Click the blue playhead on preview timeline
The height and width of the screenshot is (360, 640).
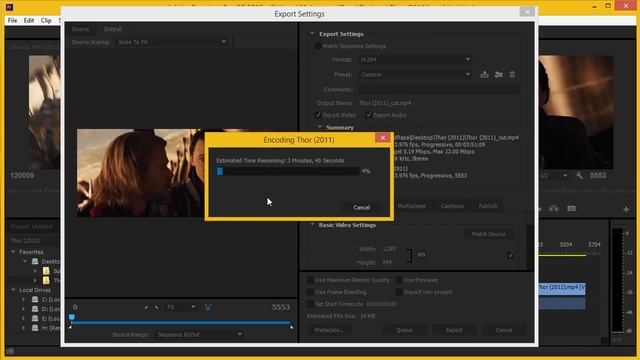[x=72, y=317]
